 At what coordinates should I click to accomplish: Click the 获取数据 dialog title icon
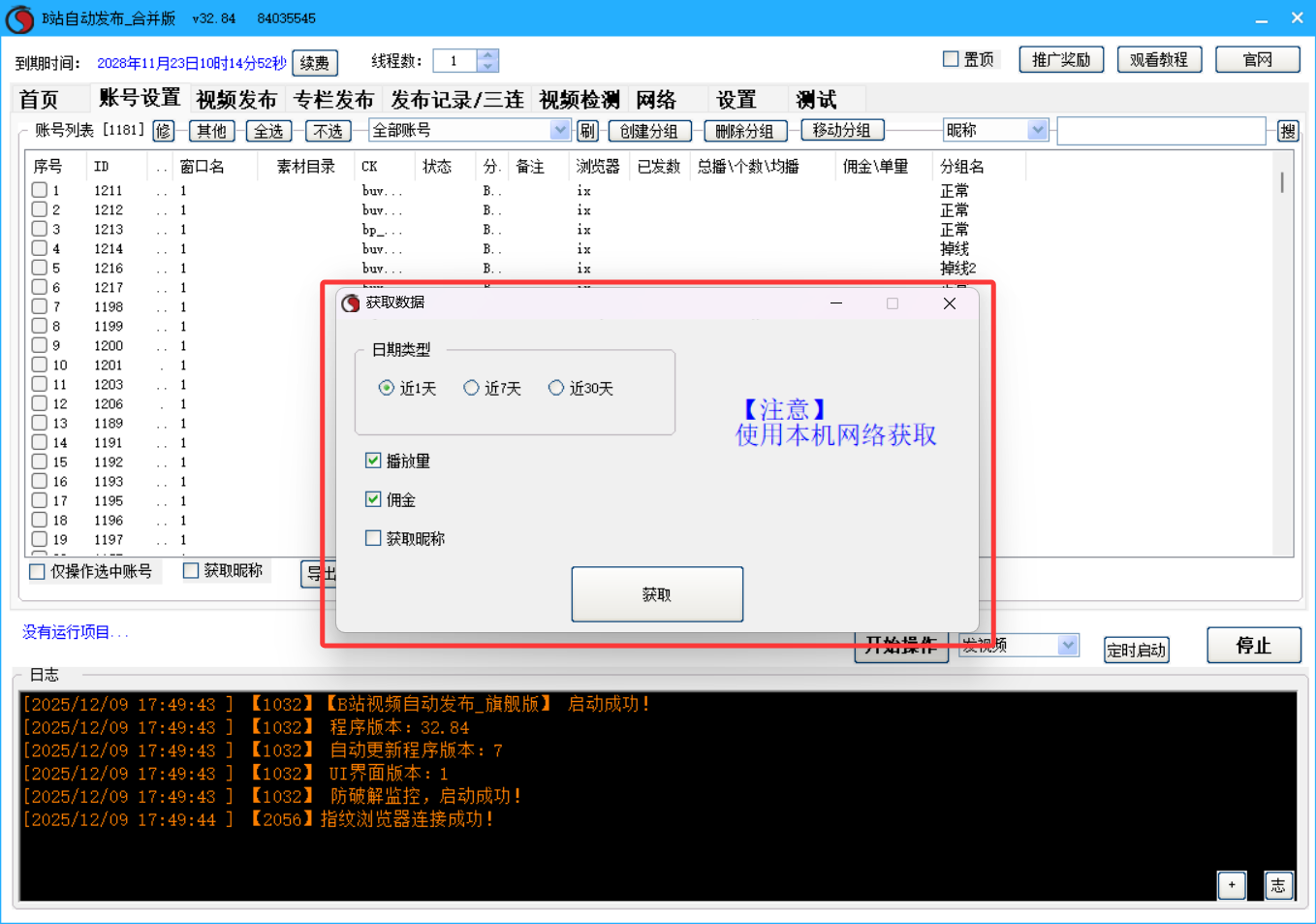click(x=351, y=303)
